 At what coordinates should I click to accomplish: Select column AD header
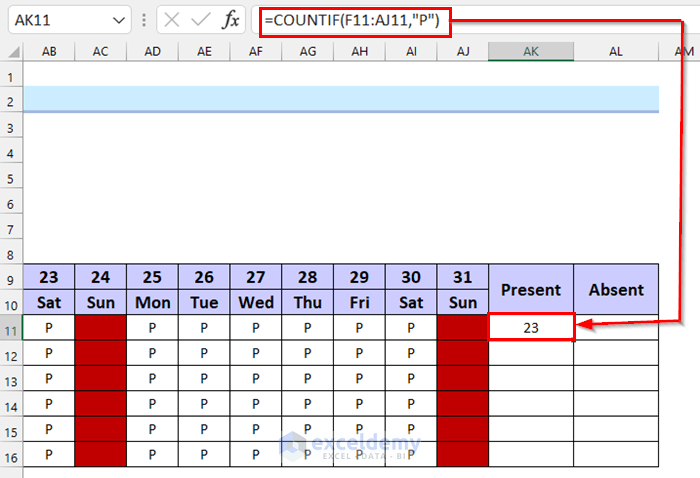pos(152,52)
